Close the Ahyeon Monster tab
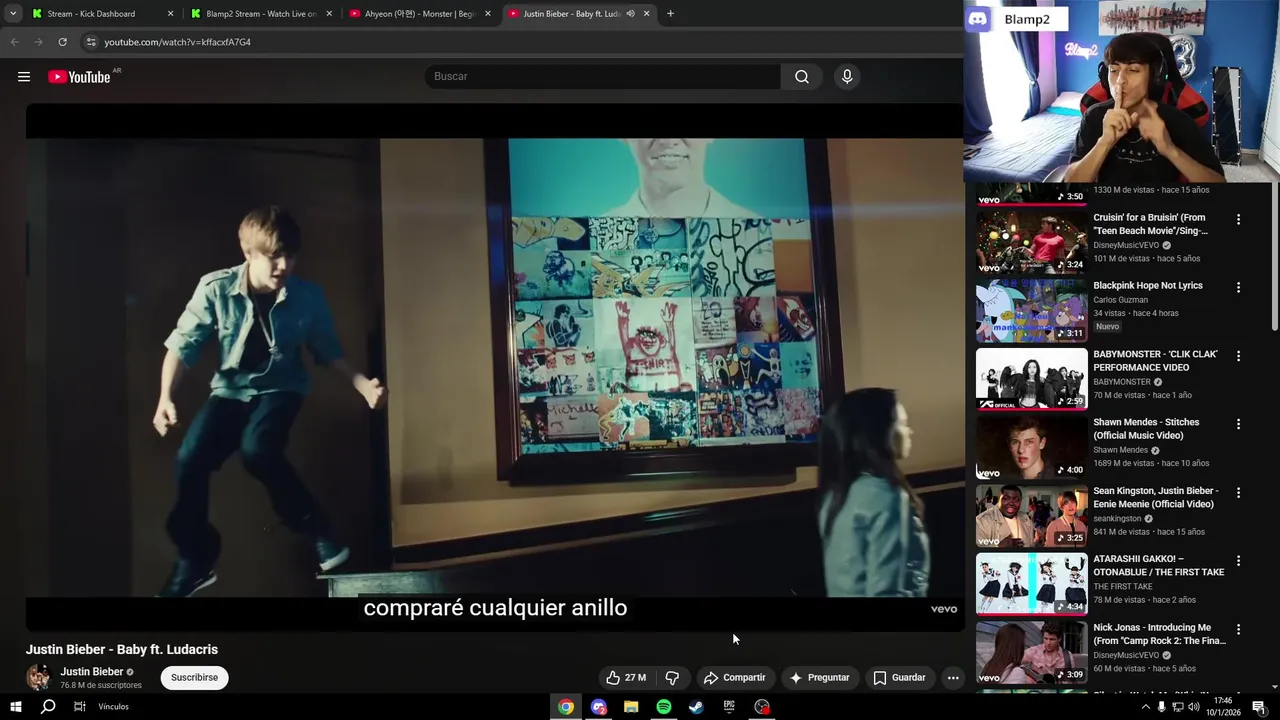1280x720 pixels. click(488, 14)
